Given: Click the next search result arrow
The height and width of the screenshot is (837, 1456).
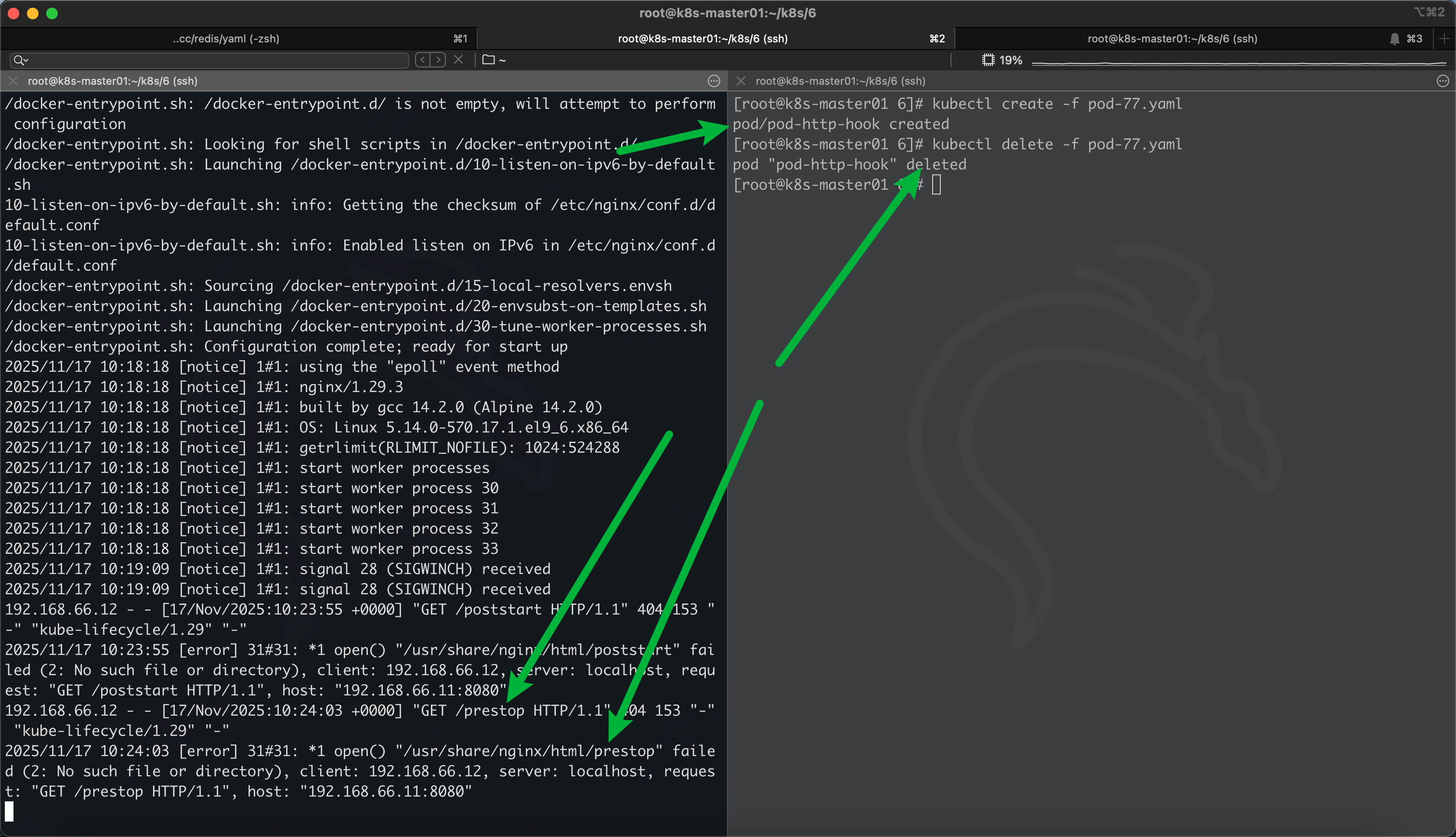Looking at the screenshot, I should tap(439, 60).
